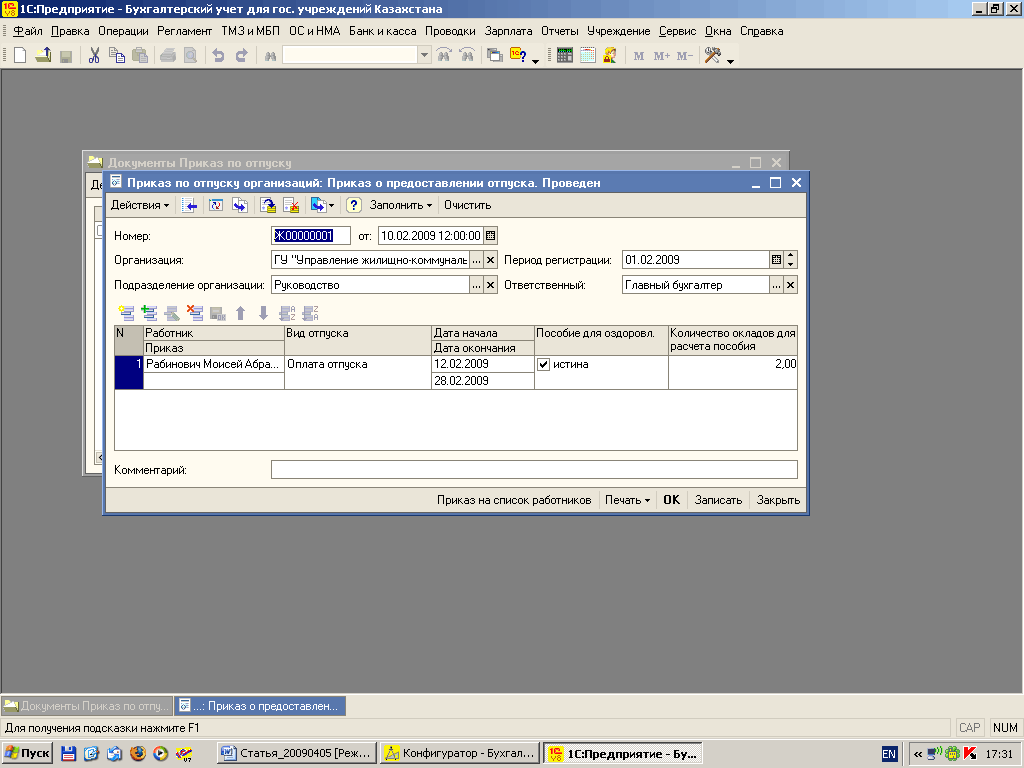Open Конфигуратор in the Windows taskbar
1024x768 pixels.
tap(460, 754)
